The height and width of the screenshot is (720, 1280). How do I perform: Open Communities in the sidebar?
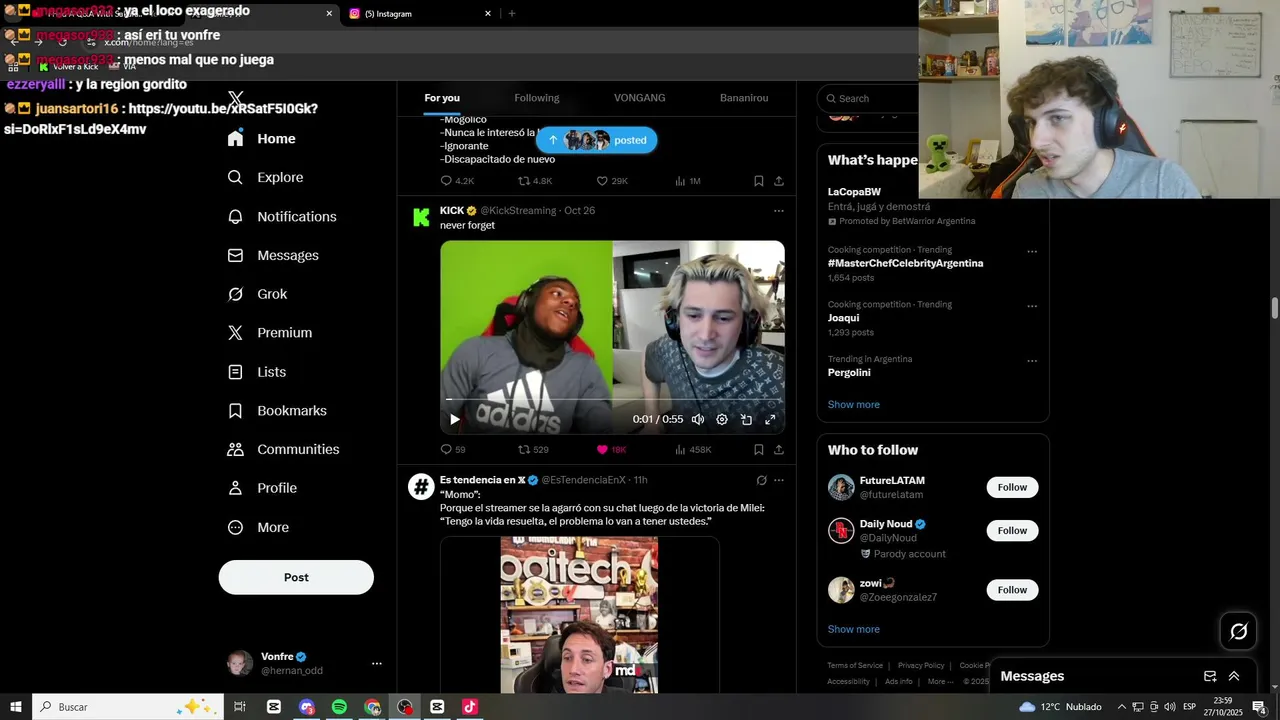(x=283, y=450)
